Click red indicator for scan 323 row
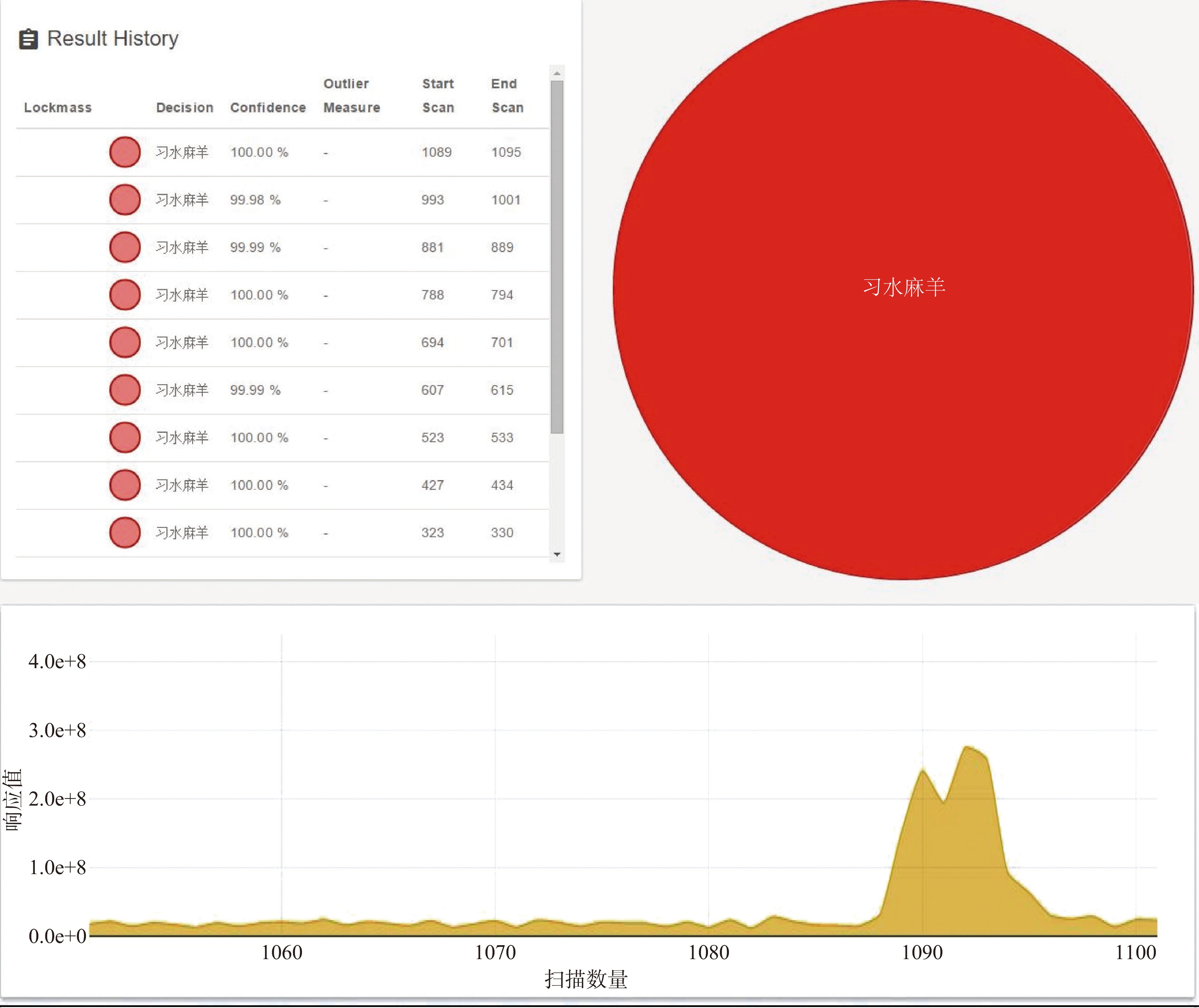This screenshot has height=1008, width=1199. (125, 533)
